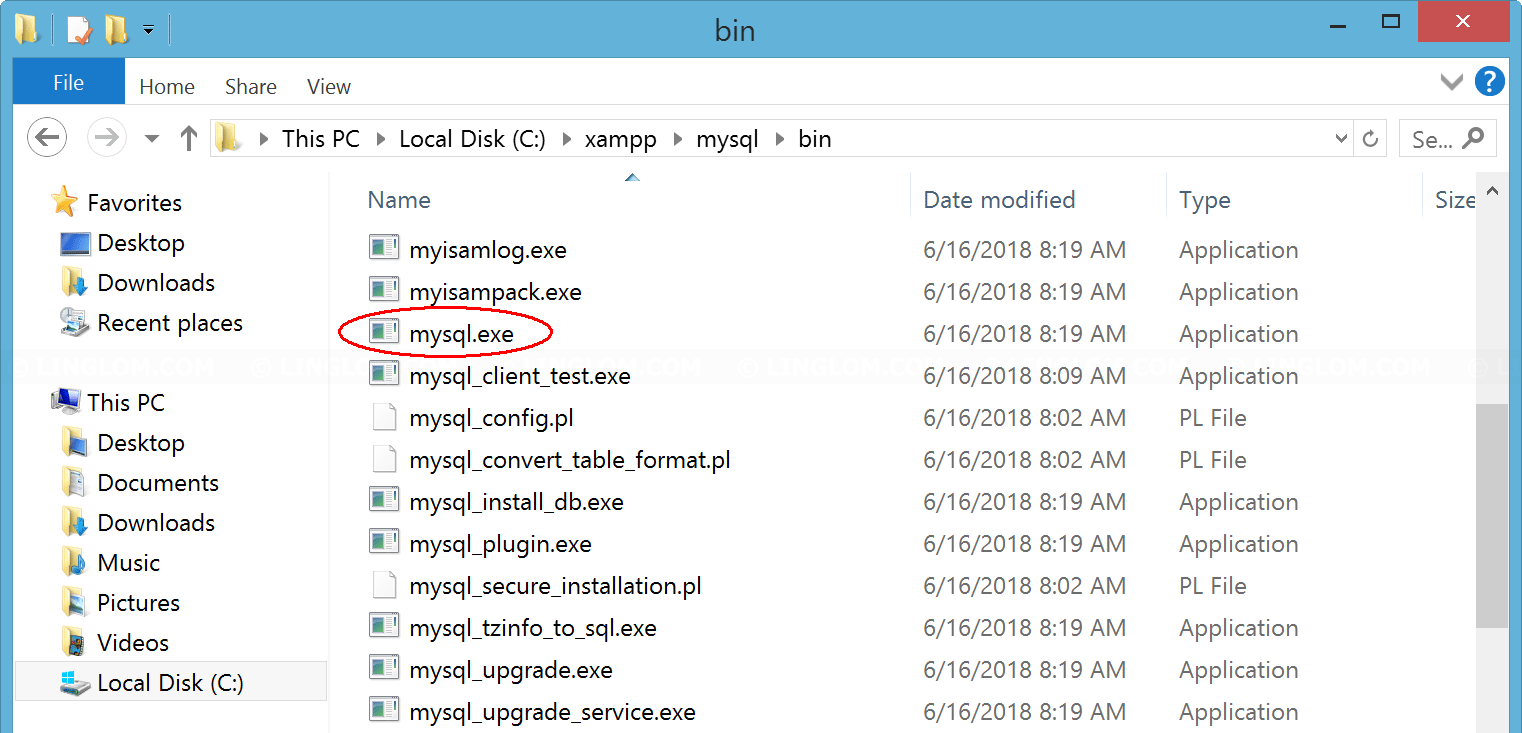
Task: Click the mysql_config.pl file icon
Action: 384,417
